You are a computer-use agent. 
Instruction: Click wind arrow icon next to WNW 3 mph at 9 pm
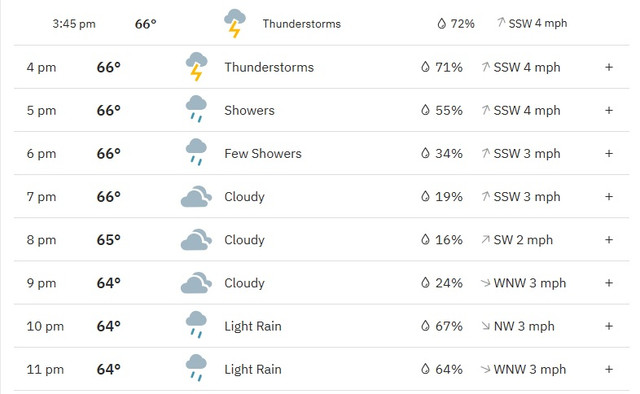(485, 283)
